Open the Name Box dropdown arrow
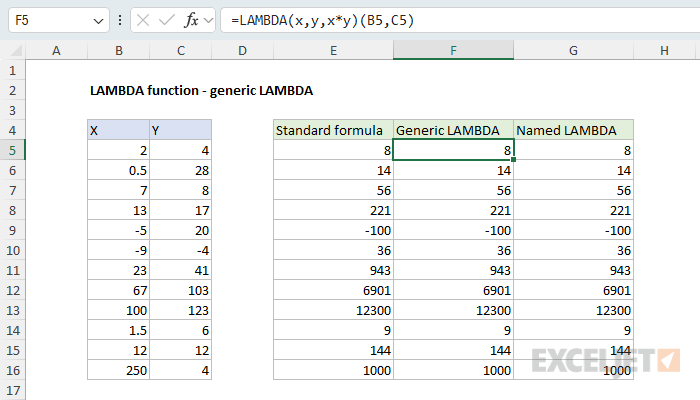This screenshot has height=400, width=700. tap(98, 21)
